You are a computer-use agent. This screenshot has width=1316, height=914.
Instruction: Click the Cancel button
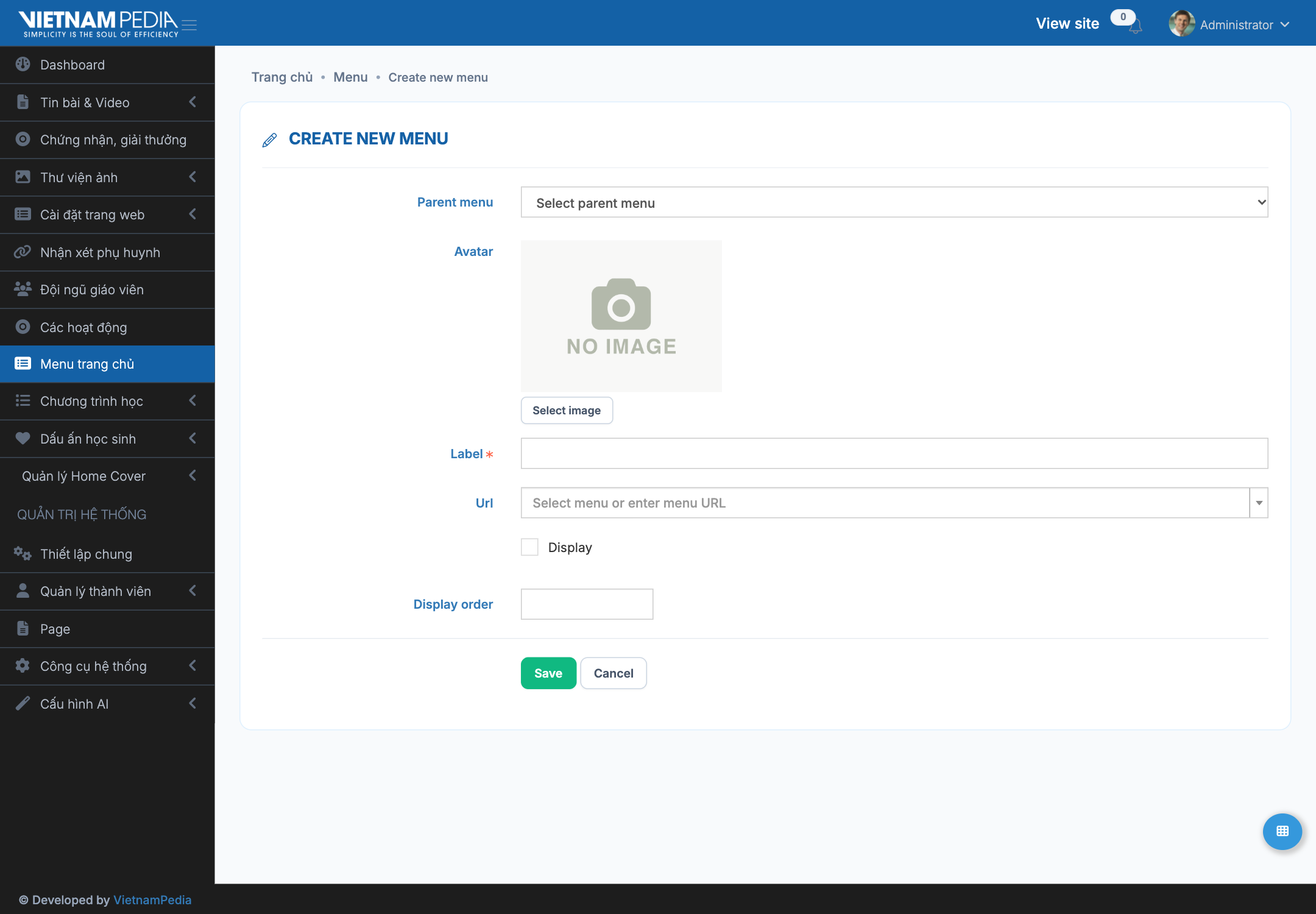point(614,673)
